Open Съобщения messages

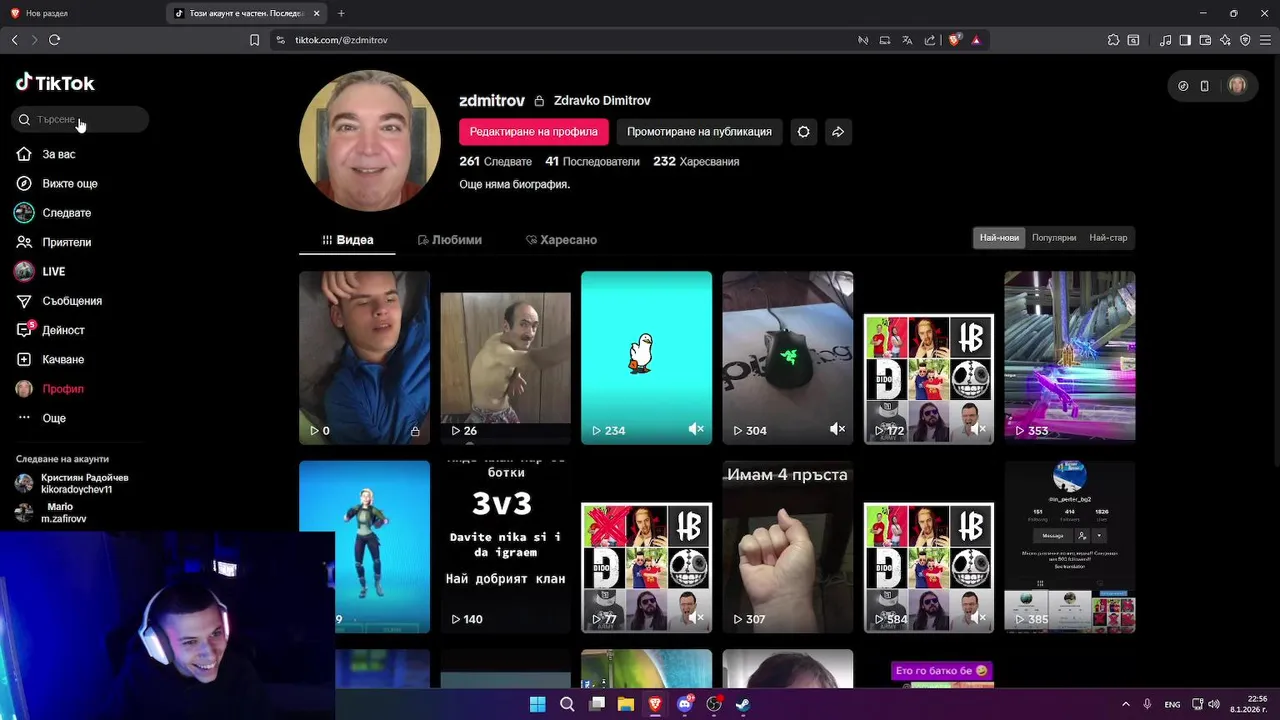click(x=59, y=301)
